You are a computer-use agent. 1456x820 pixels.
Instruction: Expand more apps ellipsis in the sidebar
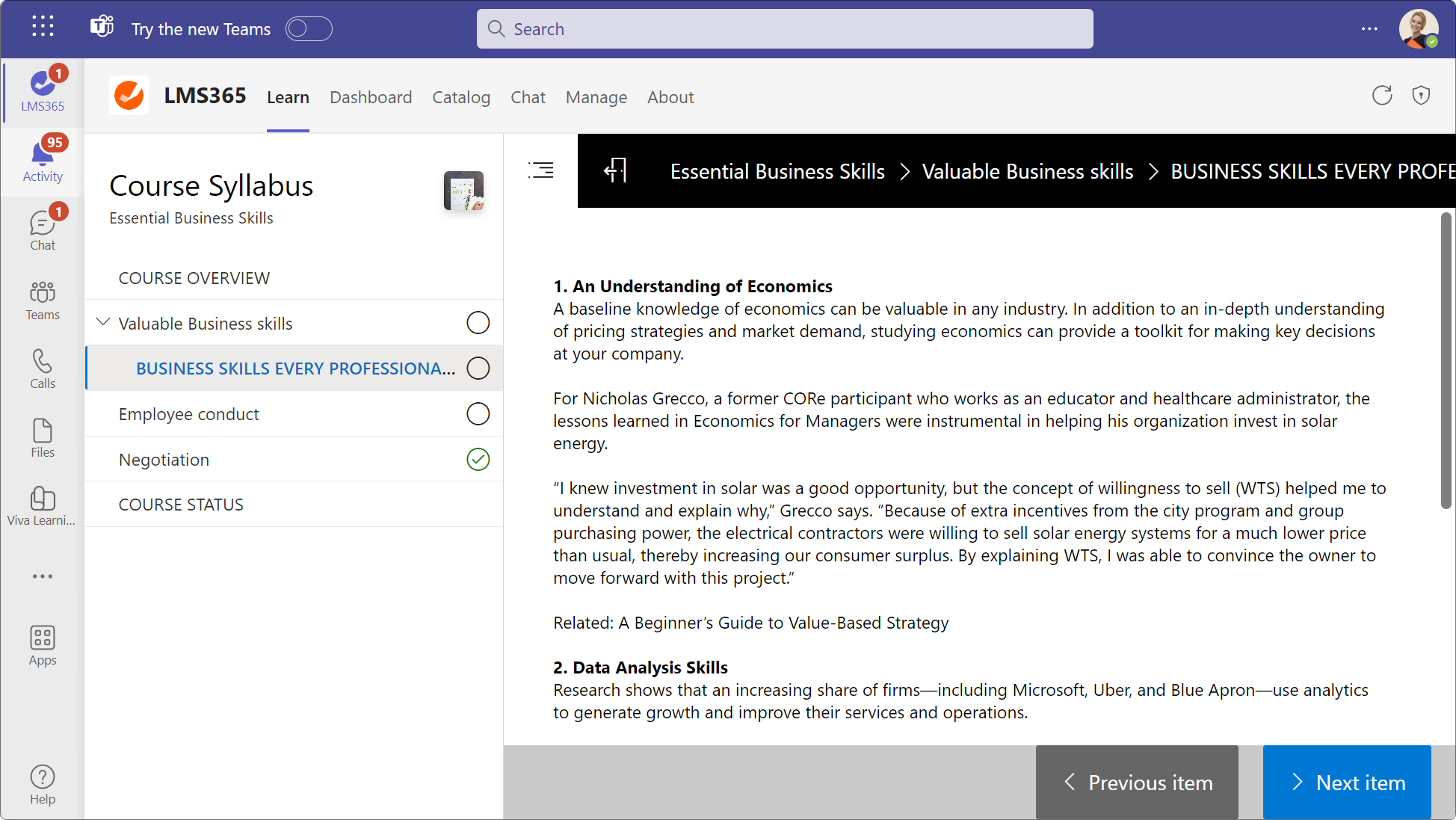(x=43, y=576)
